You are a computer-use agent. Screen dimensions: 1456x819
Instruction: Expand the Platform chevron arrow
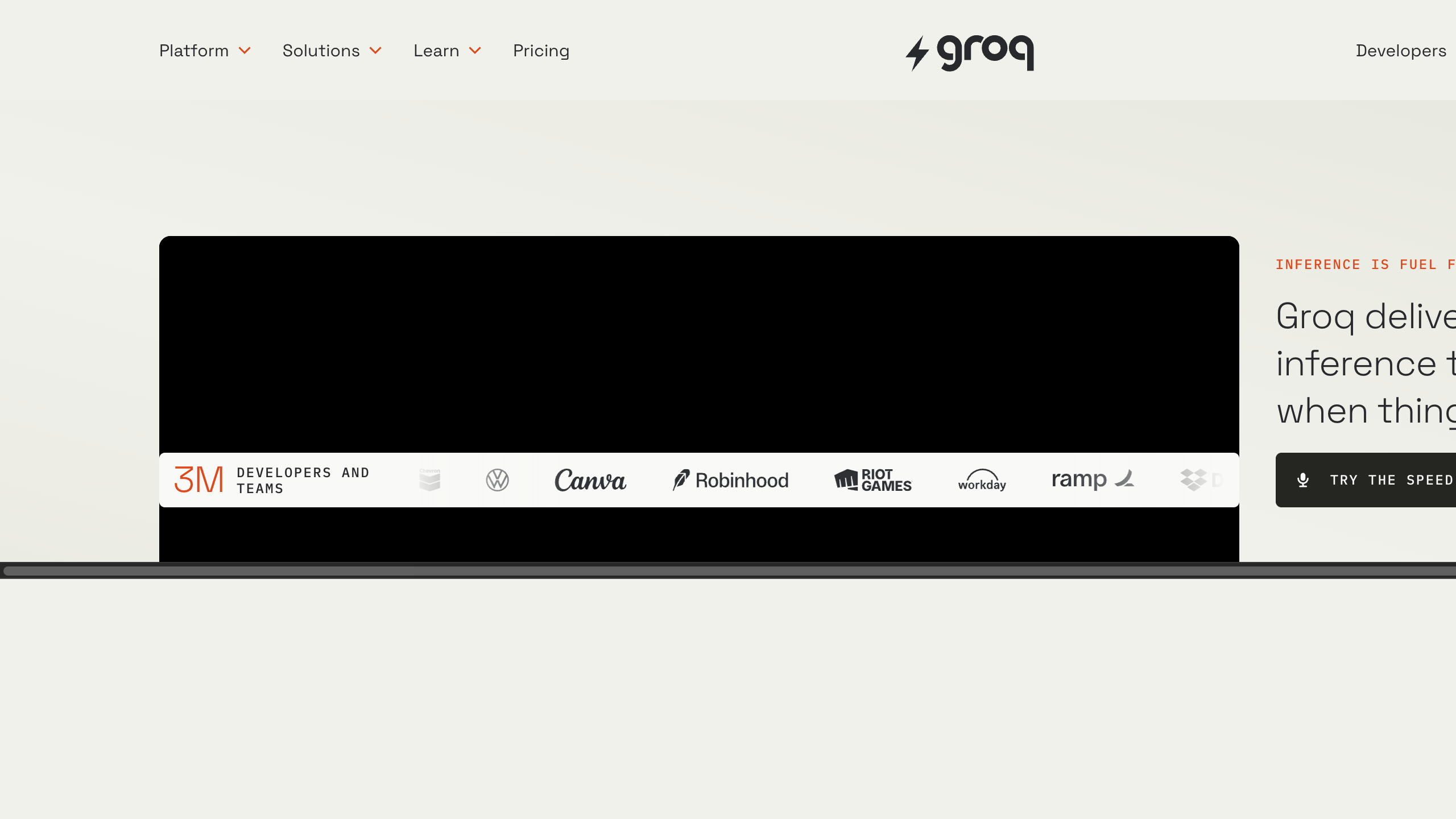245,51
